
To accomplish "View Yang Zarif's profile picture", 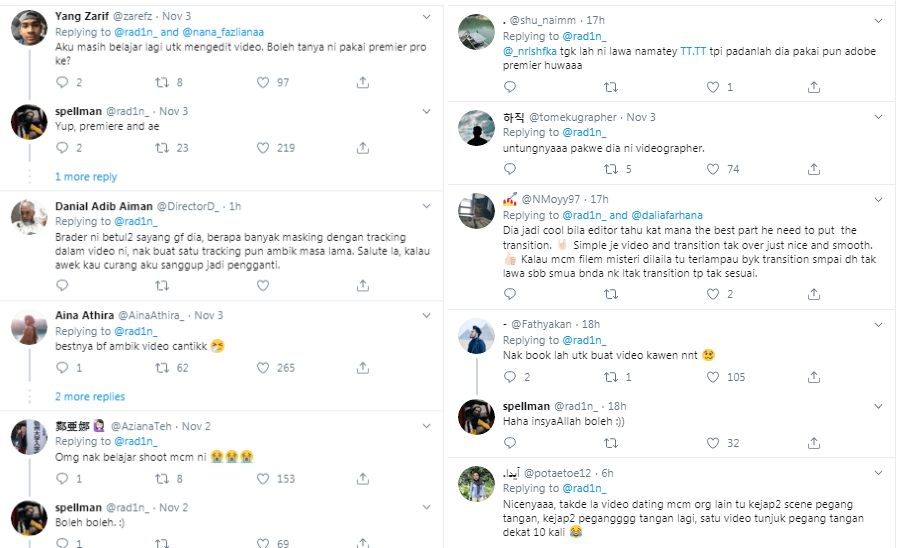I will [28, 28].
